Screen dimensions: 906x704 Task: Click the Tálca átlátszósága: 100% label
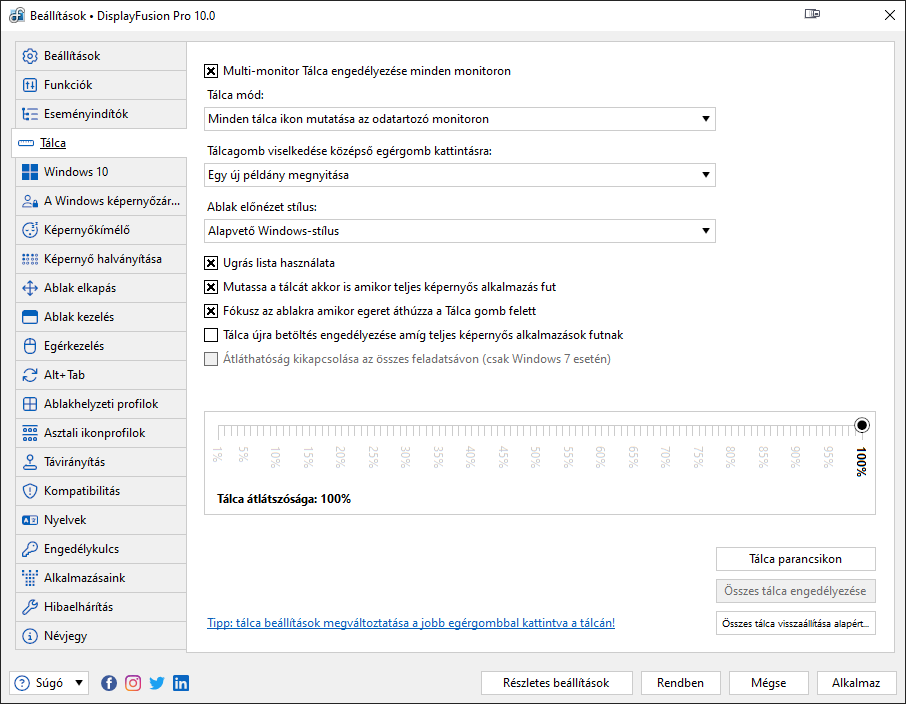coord(284,499)
